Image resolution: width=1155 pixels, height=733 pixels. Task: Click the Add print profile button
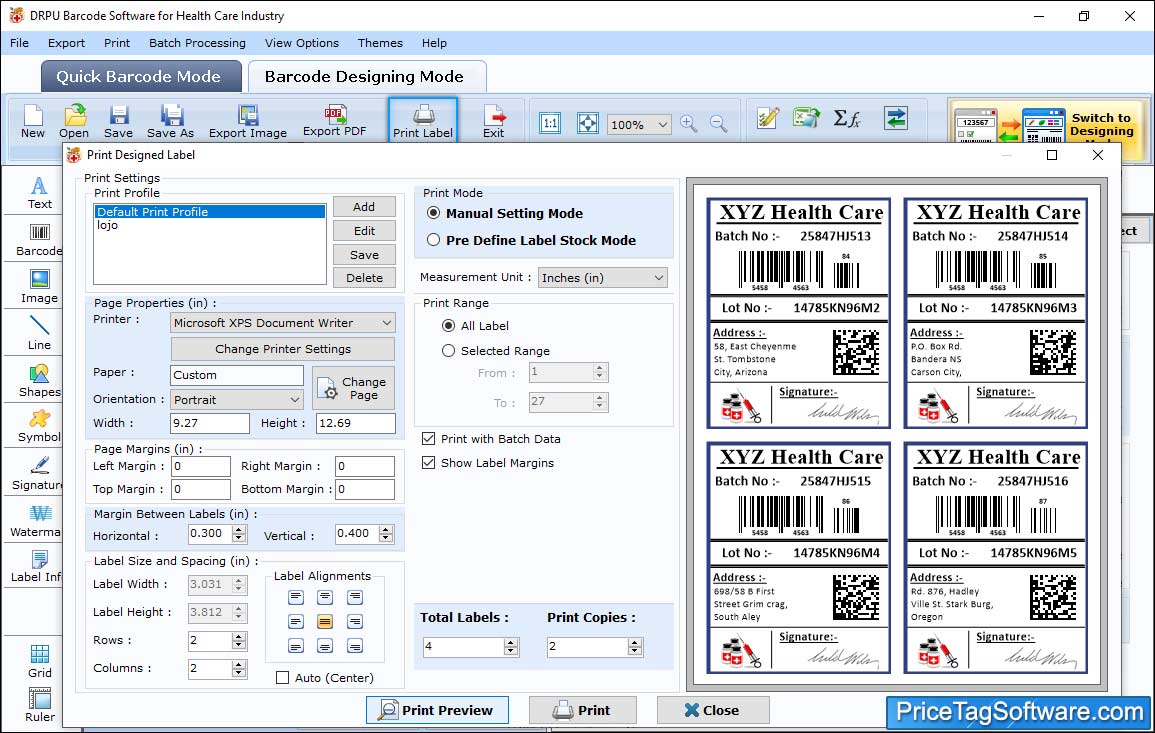364,207
